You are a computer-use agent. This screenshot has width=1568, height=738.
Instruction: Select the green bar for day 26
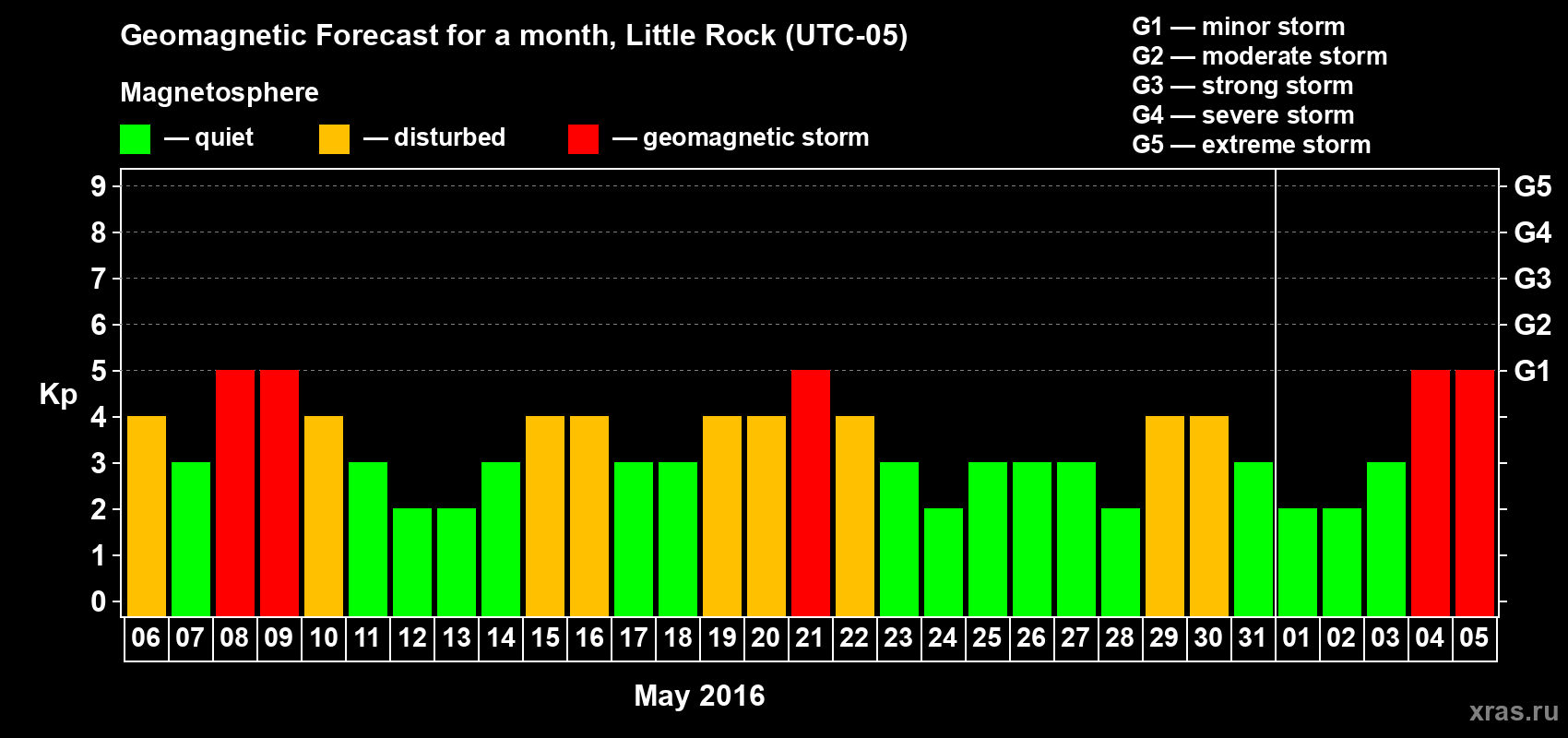click(x=1032, y=540)
